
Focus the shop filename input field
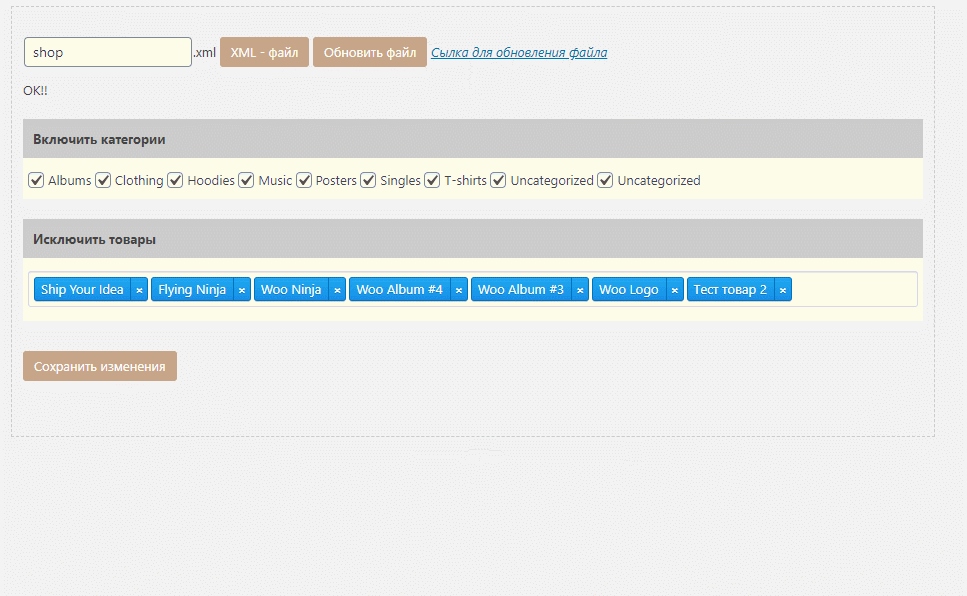click(108, 52)
